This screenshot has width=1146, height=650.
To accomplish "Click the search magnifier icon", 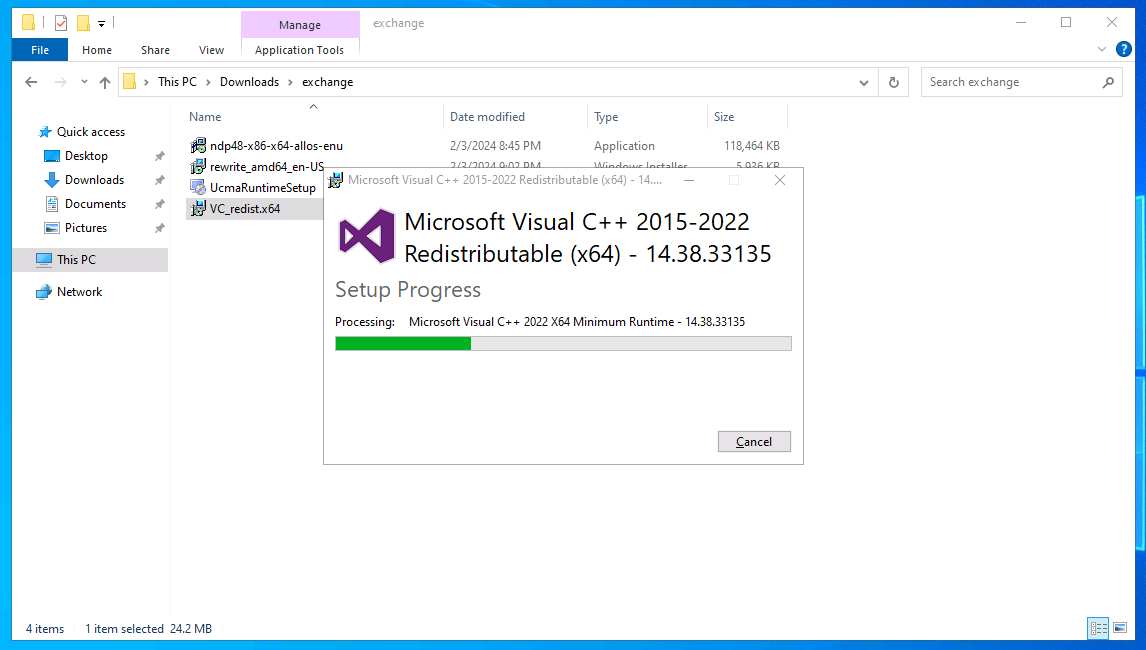I will click(x=1108, y=83).
